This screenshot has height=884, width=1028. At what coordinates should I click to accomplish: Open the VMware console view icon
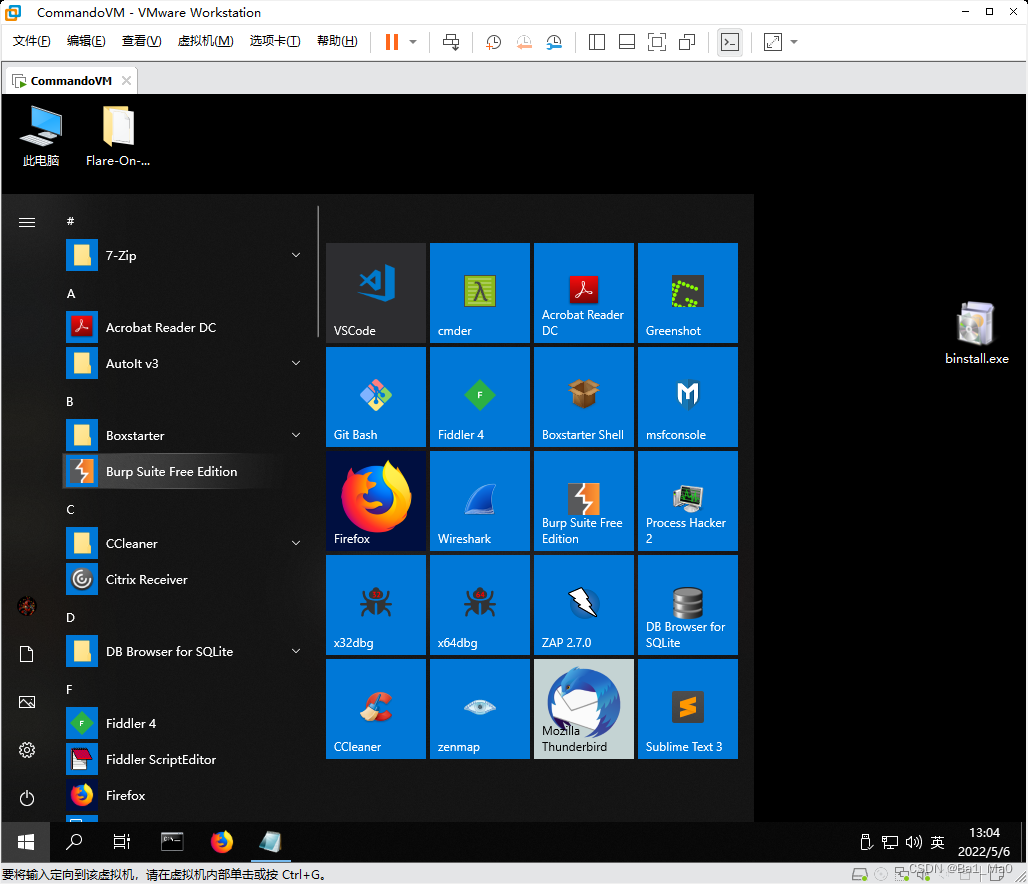[730, 42]
